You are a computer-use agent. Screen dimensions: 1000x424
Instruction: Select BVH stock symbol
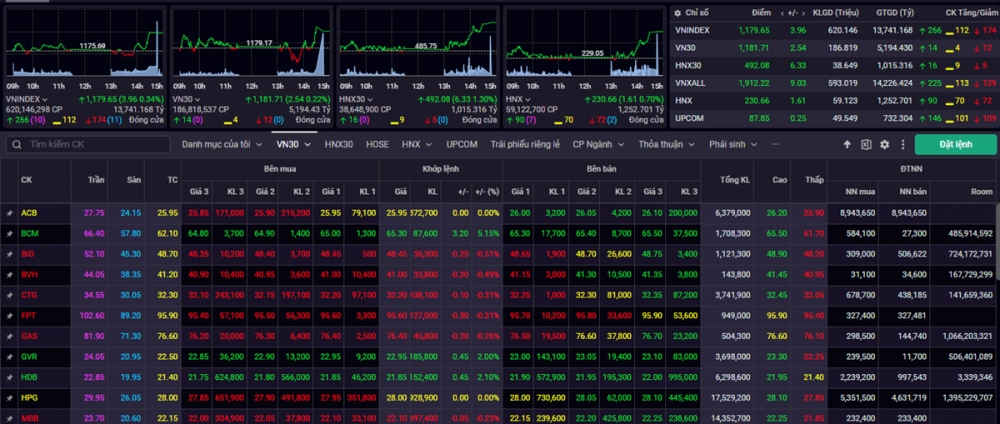coord(29,275)
